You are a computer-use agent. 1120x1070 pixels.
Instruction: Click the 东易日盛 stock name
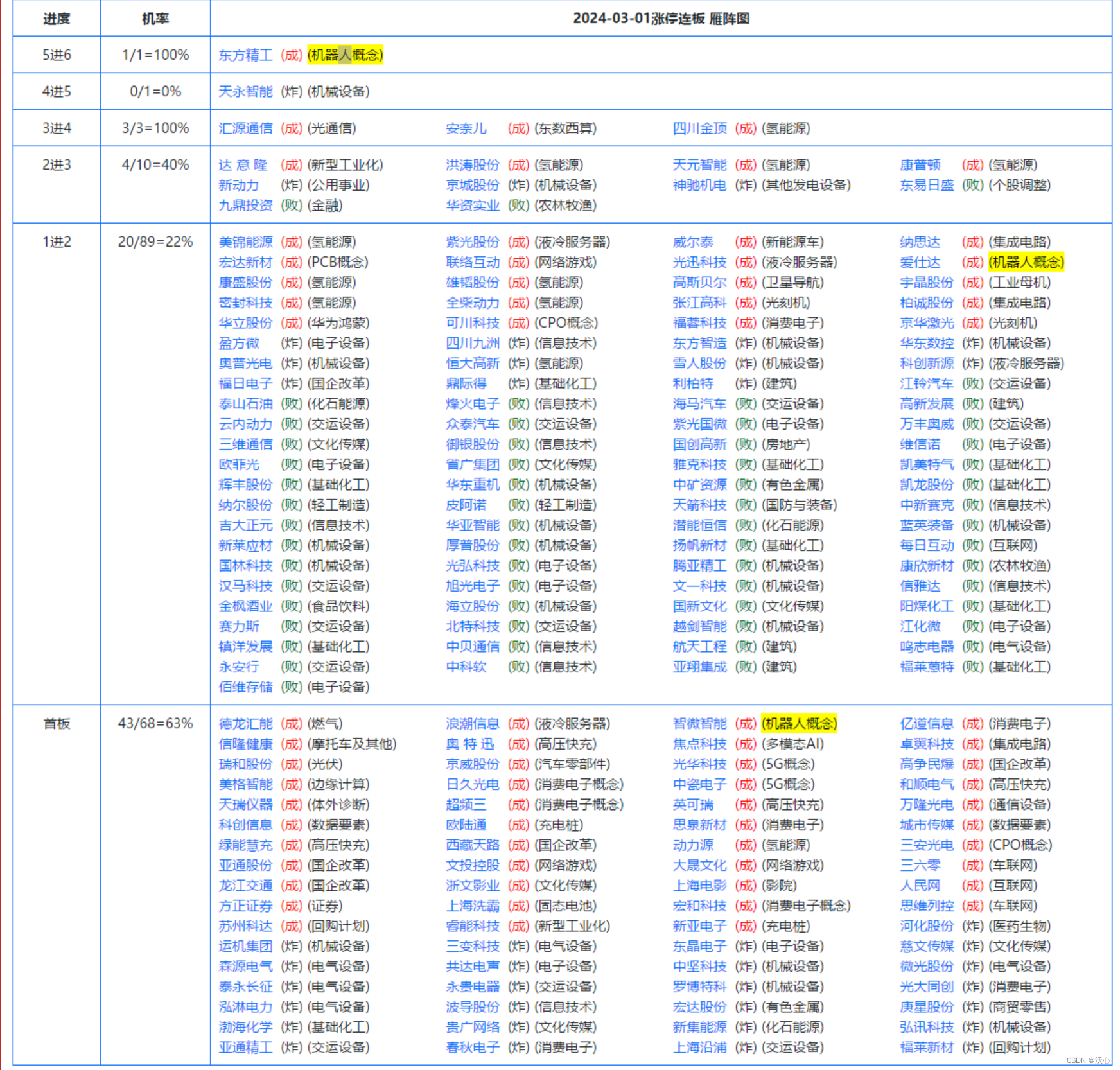[927, 185]
